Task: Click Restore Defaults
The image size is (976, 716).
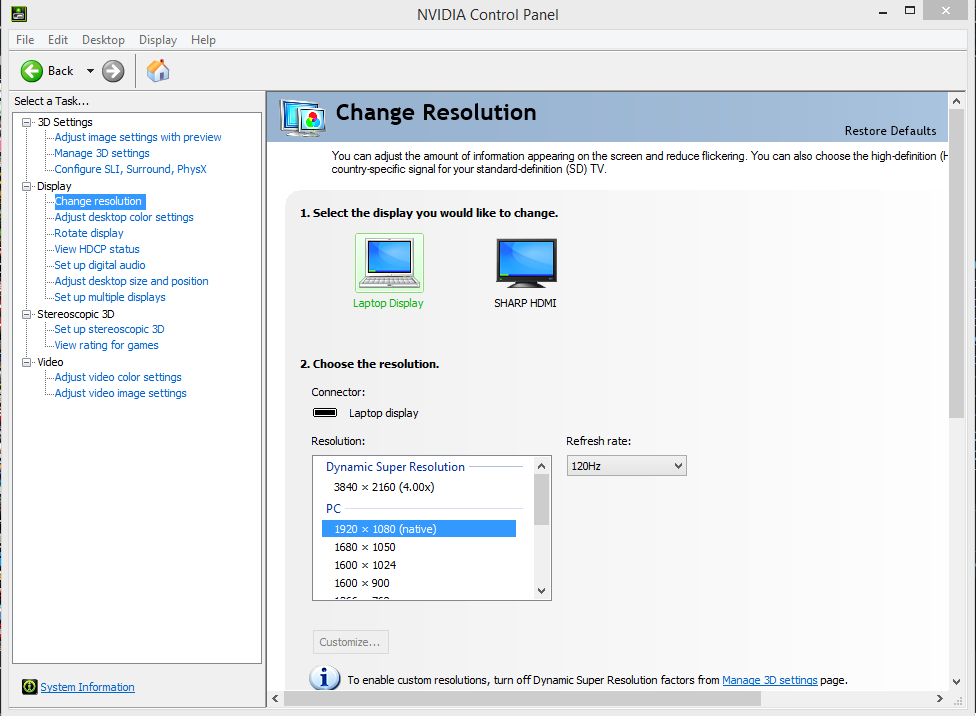Action: tap(890, 131)
